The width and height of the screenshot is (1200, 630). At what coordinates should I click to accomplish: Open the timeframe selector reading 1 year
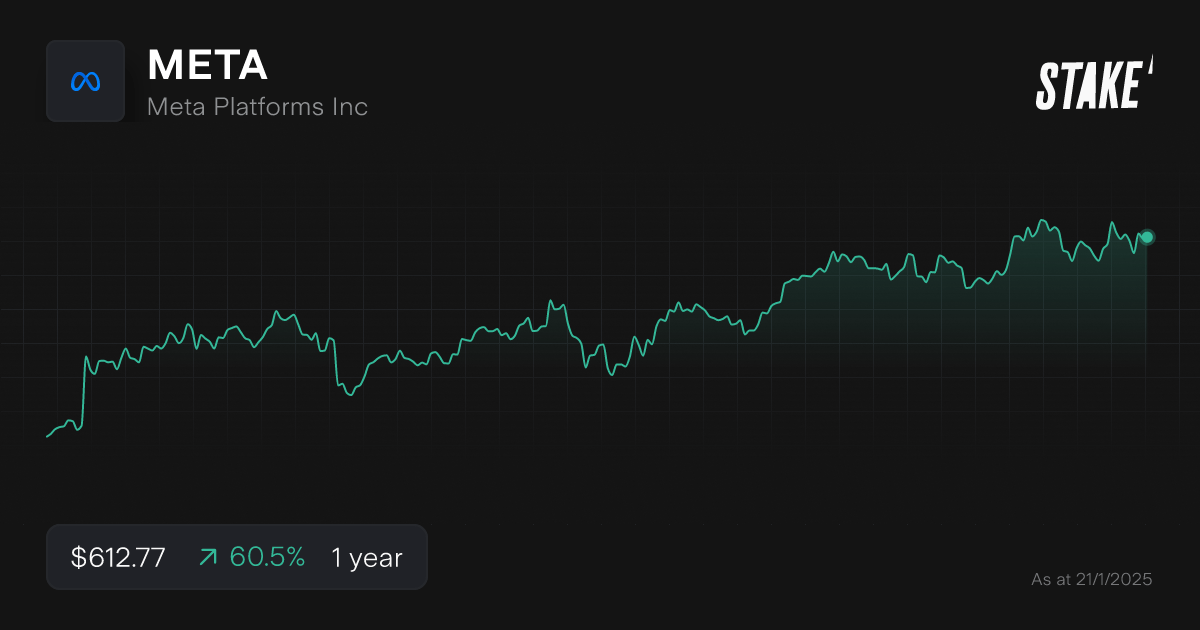[365, 557]
